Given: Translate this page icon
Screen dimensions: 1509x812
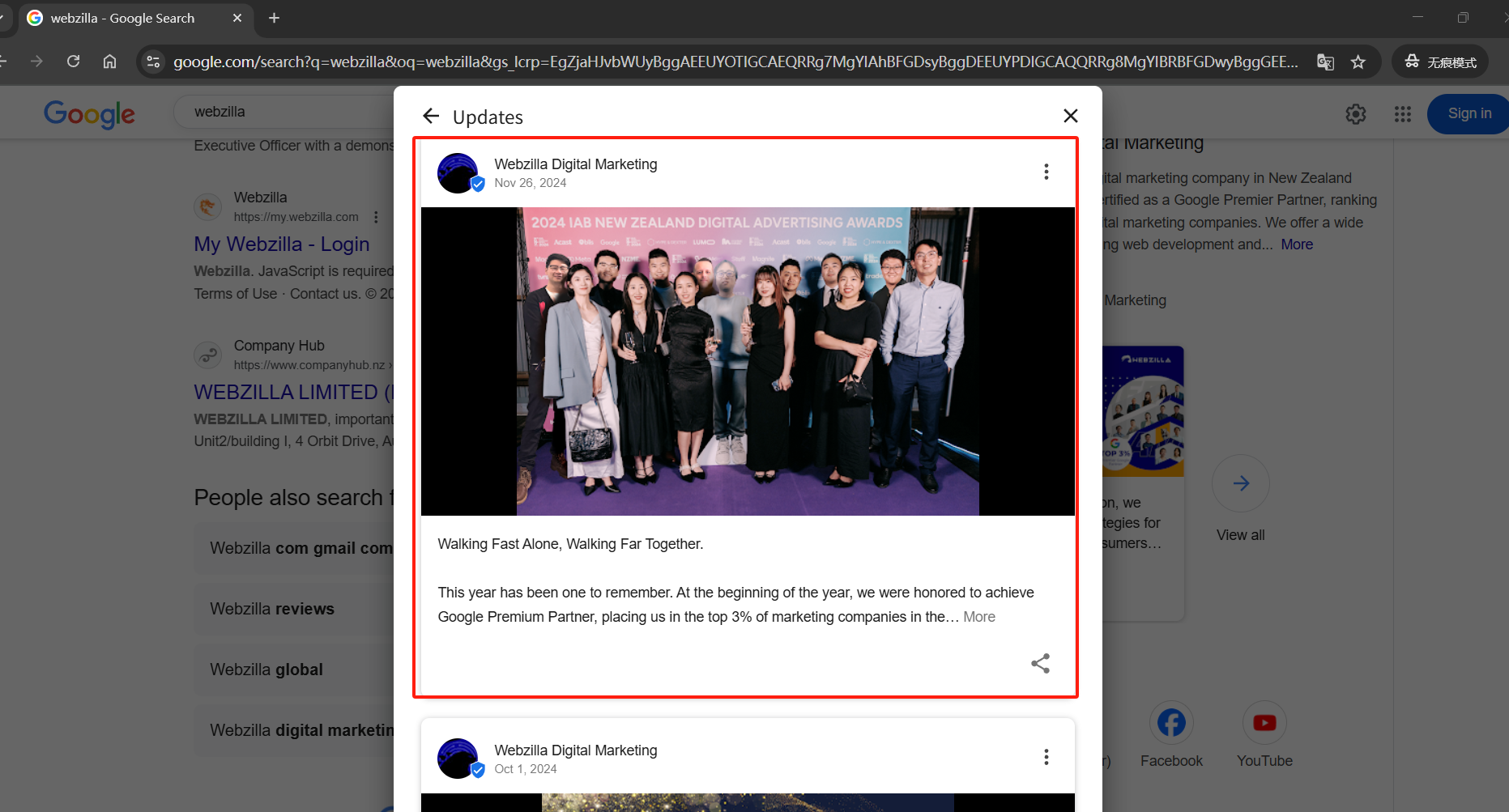Looking at the screenshot, I should (1325, 62).
